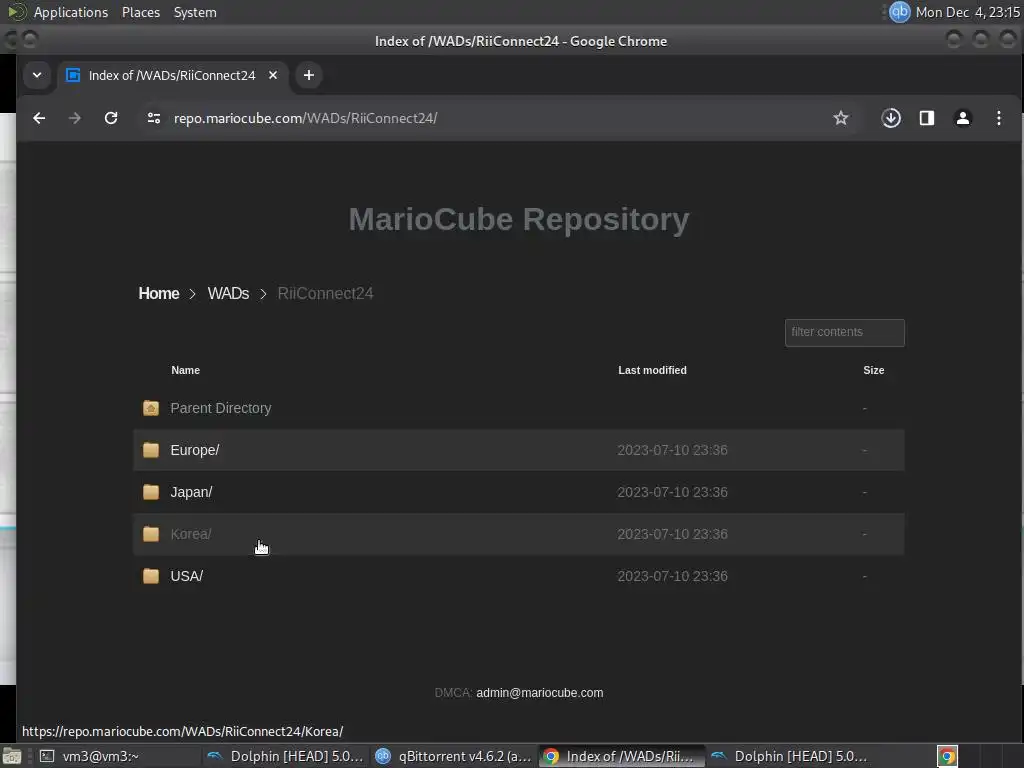The image size is (1024, 768).
Task: Switch to the last Dolphin [HEAD] taskbar entry
Action: (x=789, y=756)
